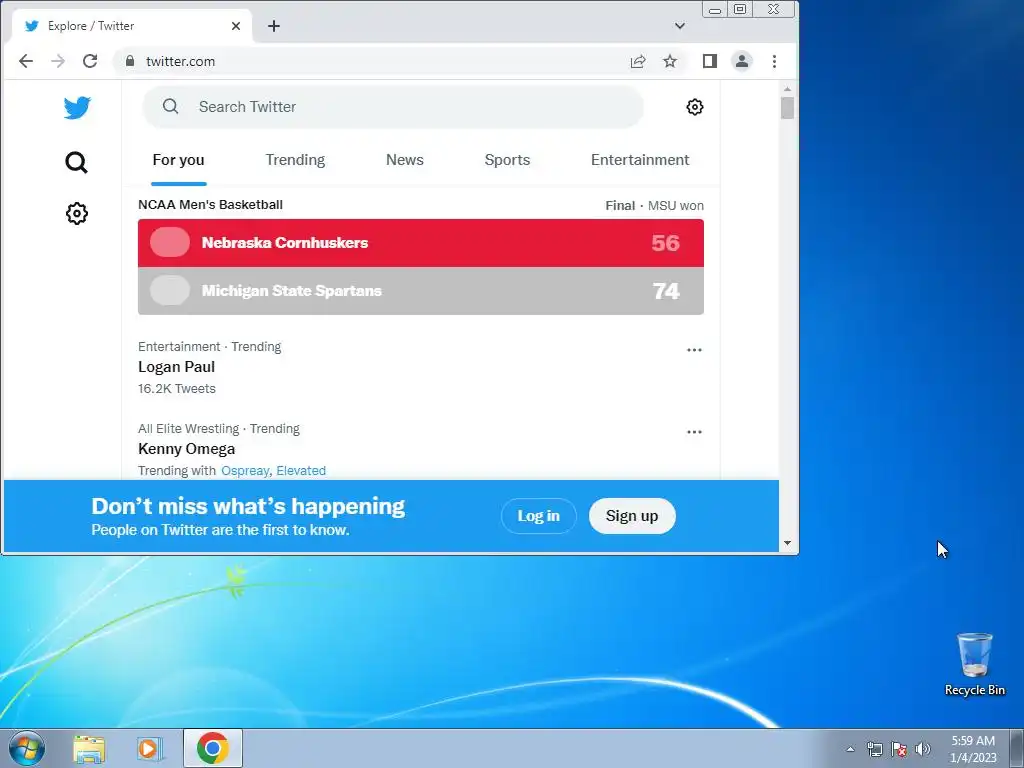Launch Windows Media Player from taskbar
Viewport: 1024px width, 768px height.
click(x=150, y=748)
